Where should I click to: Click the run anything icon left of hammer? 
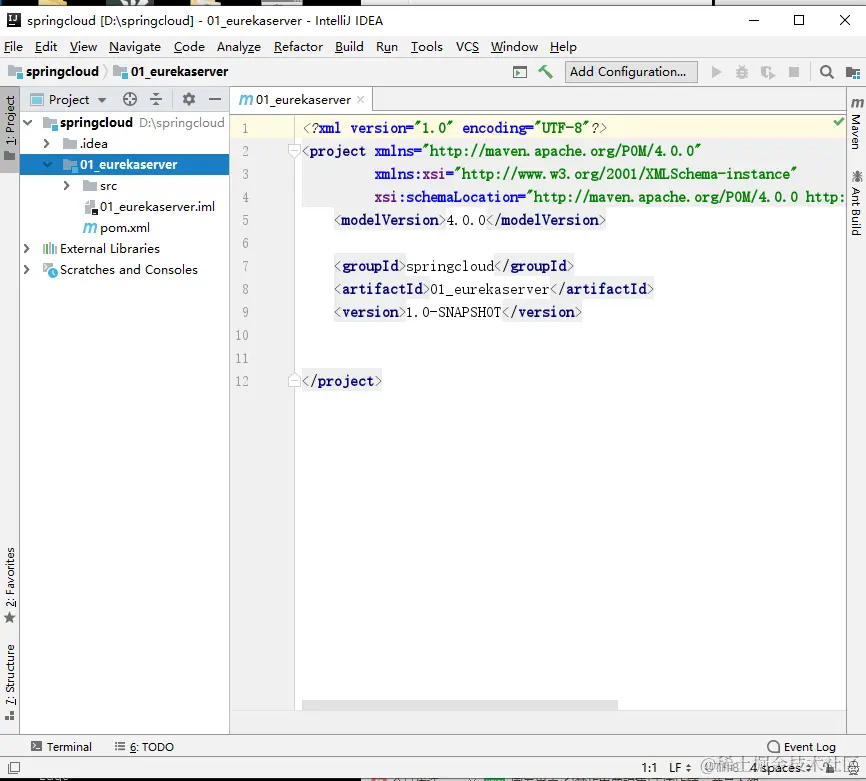pyautogui.click(x=519, y=72)
